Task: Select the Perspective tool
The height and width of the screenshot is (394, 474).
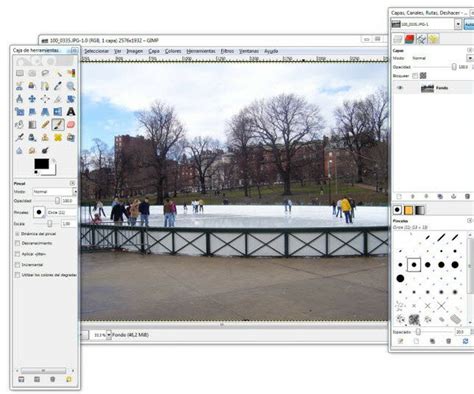Action: pyautogui.click(x=45, y=112)
